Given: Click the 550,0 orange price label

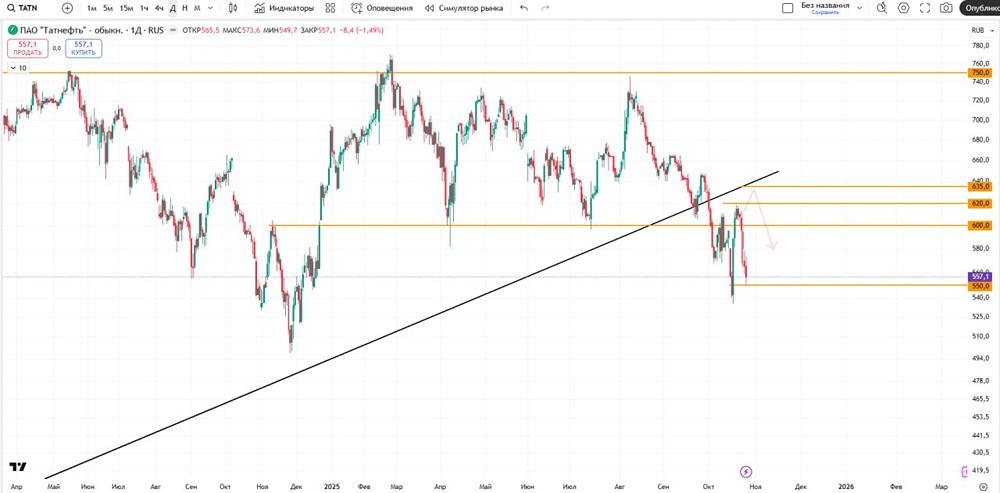Looking at the screenshot, I should 980,286.
